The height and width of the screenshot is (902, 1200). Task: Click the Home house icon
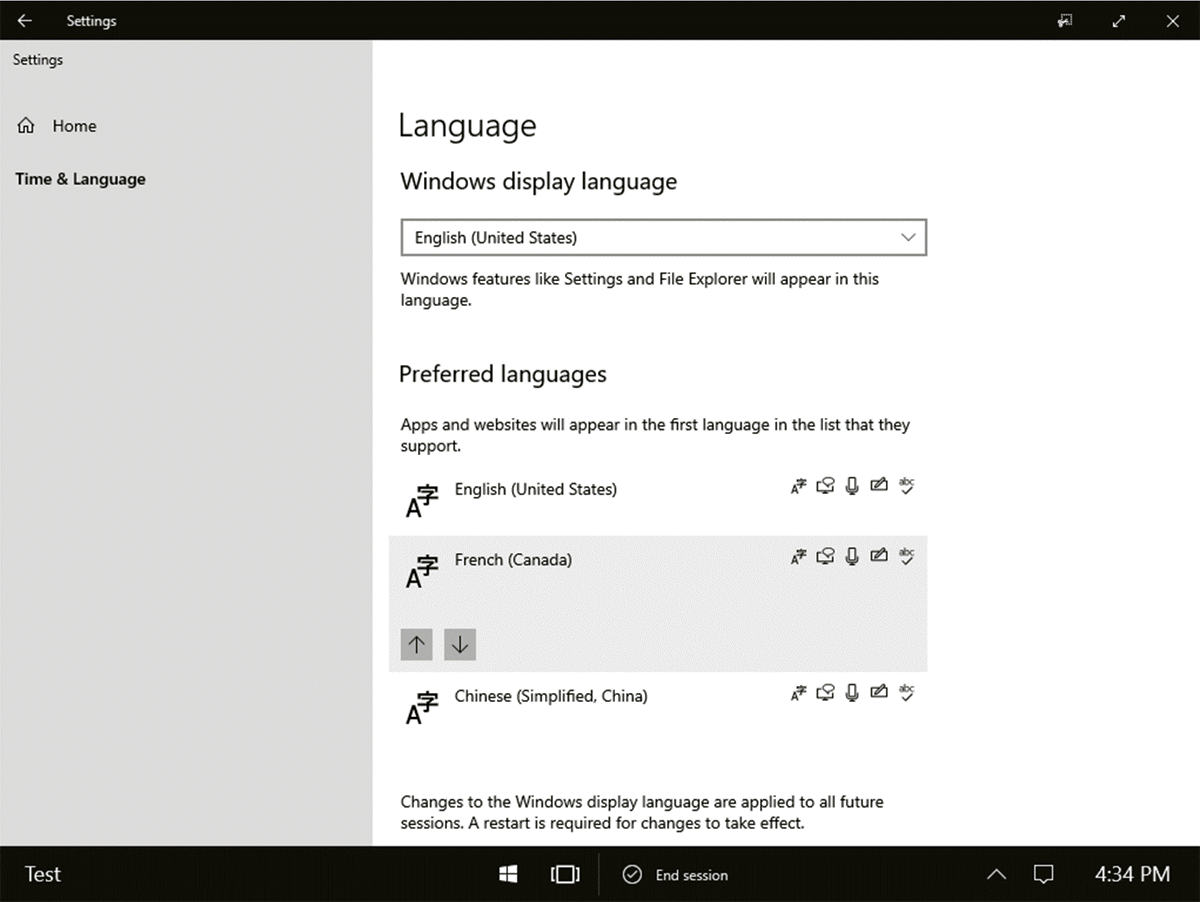[x=27, y=126]
